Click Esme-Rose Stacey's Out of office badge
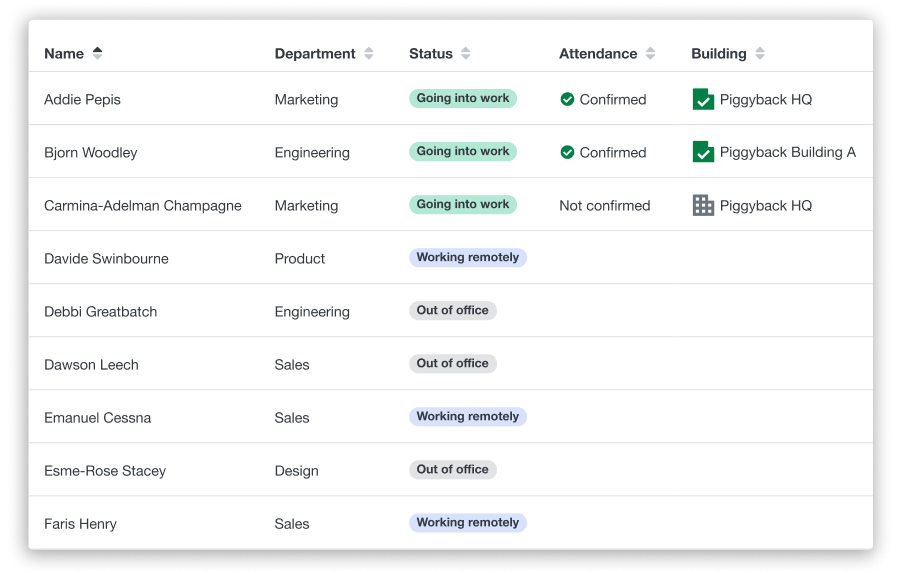This screenshot has height=573, width=900. click(x=452, y=469)
